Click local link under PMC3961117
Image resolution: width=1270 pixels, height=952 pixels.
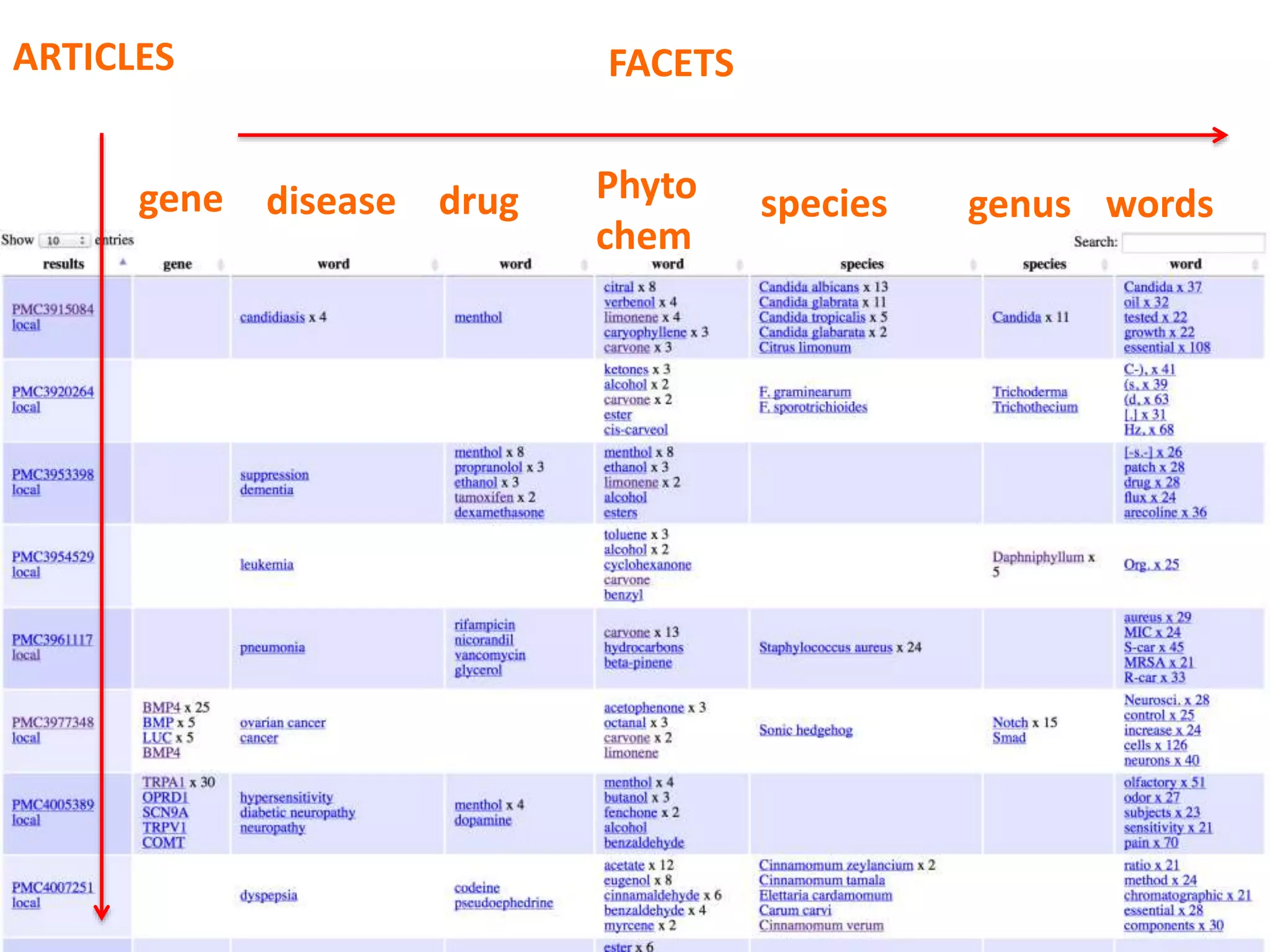point(26,655)
